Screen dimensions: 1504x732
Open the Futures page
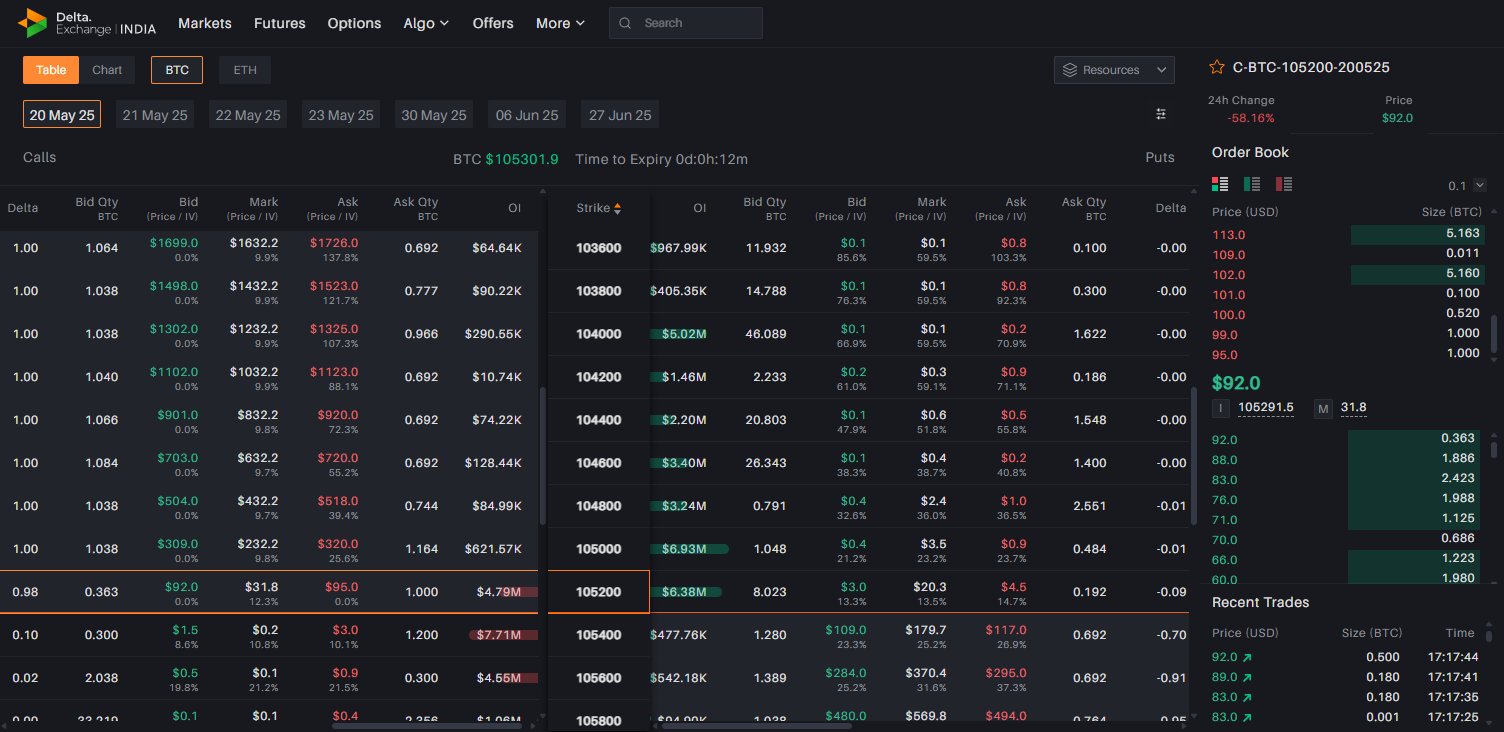click(280, 23)
